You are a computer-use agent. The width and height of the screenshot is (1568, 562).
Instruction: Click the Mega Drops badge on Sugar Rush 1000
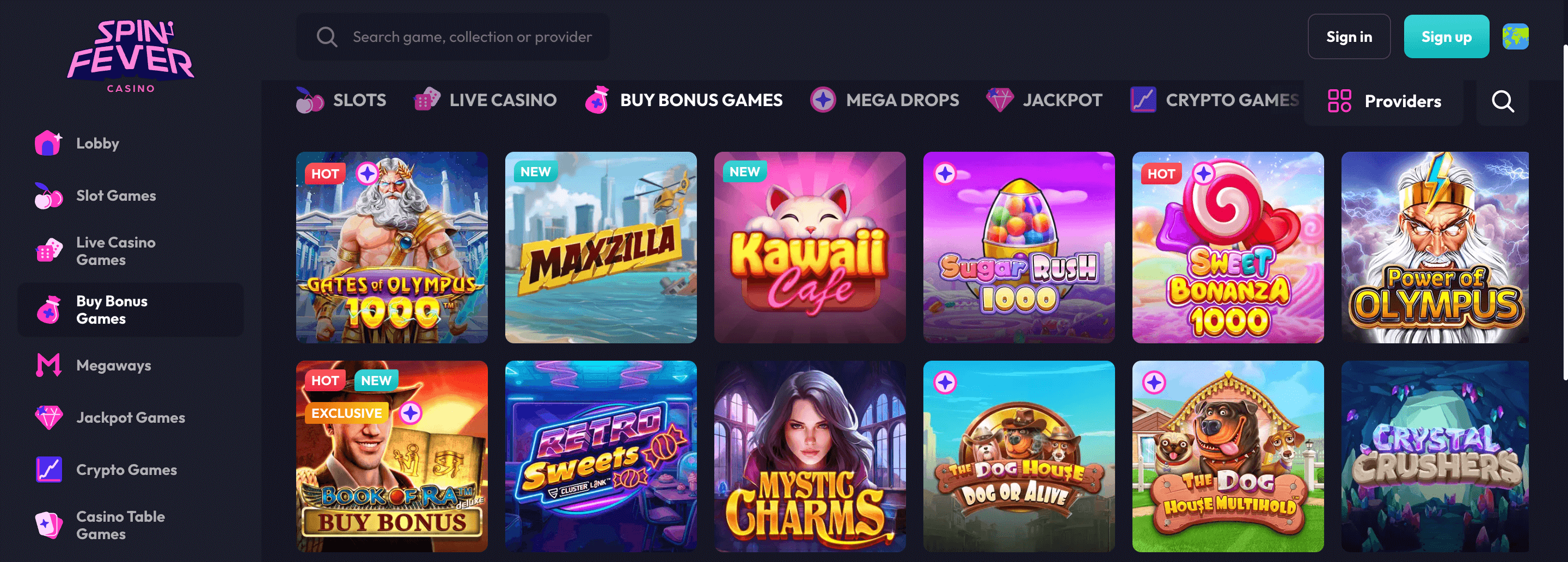click(x=945, y=174)
